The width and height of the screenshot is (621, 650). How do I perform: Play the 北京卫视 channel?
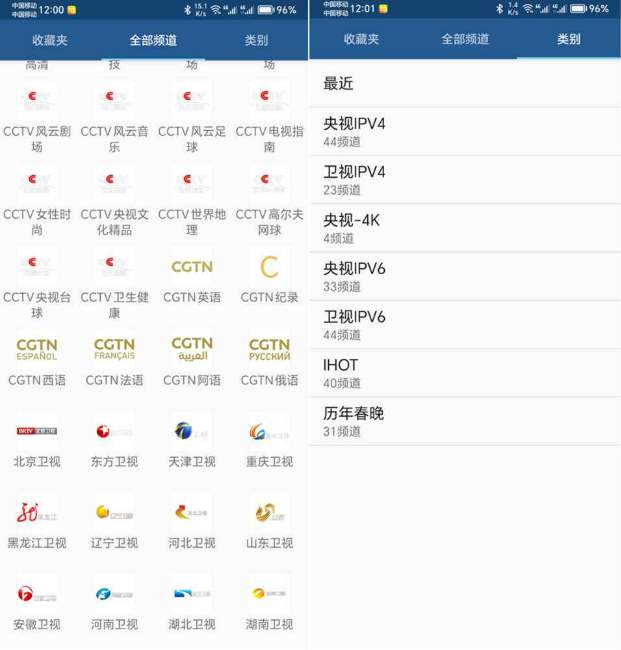37,431
